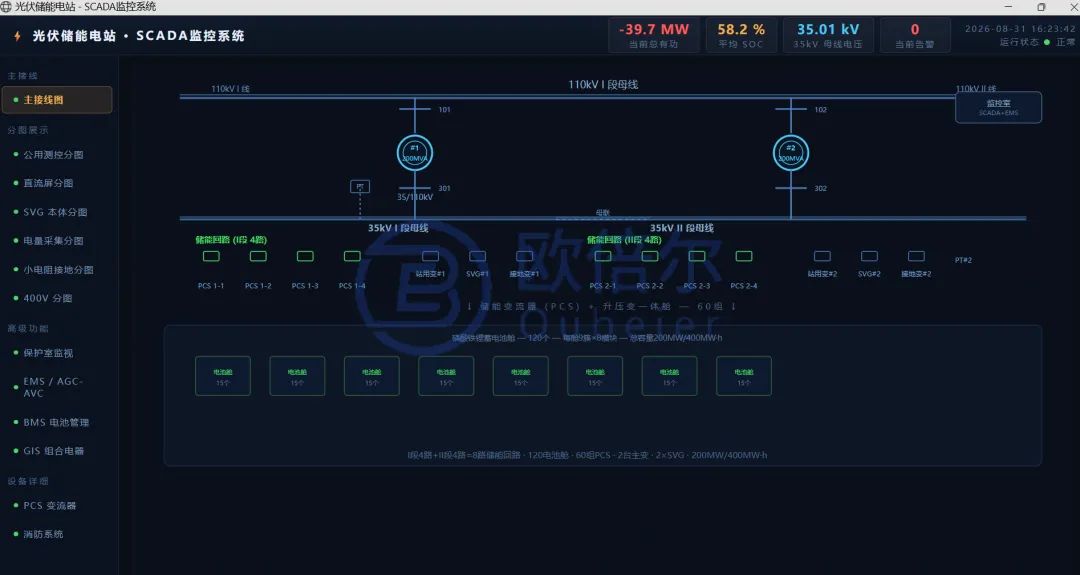The height and width of the screenshot is (575, 1080).
Task: Open PCS 变流器 in sidebar
Action: click(x=57, y=505)
